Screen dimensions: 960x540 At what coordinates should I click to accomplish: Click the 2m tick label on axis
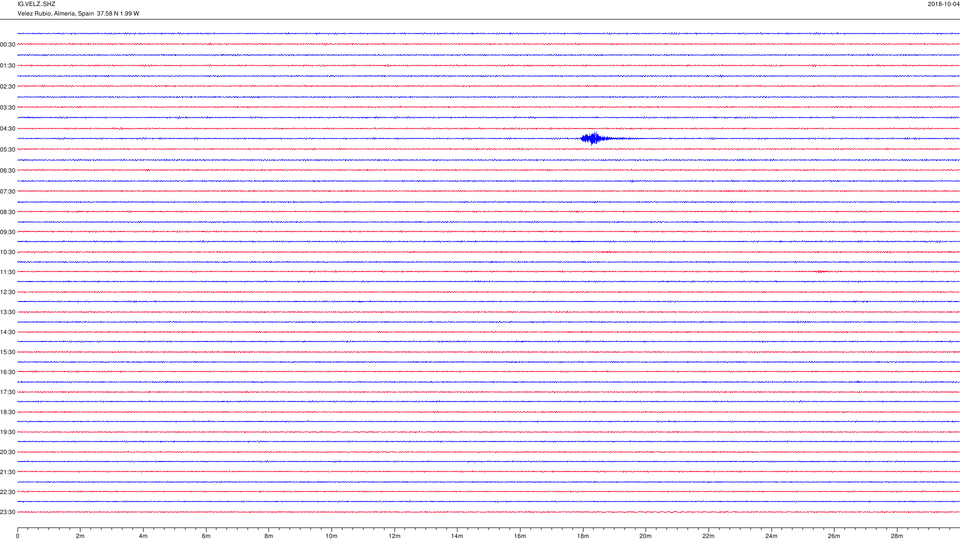(80, 536)
